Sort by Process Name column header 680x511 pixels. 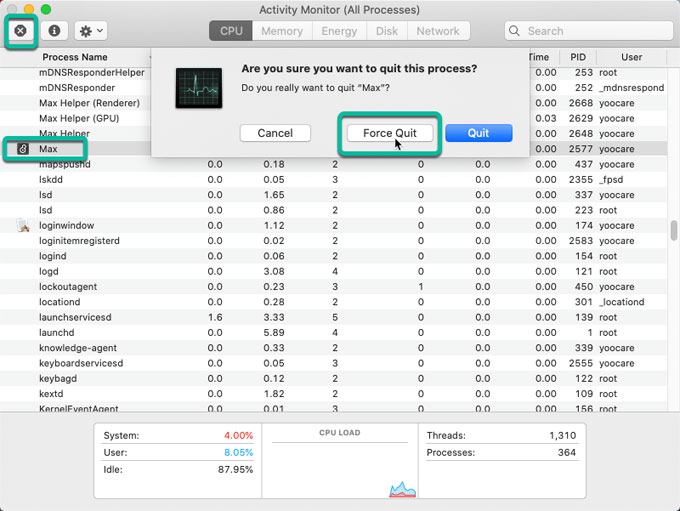click(75, 57)
